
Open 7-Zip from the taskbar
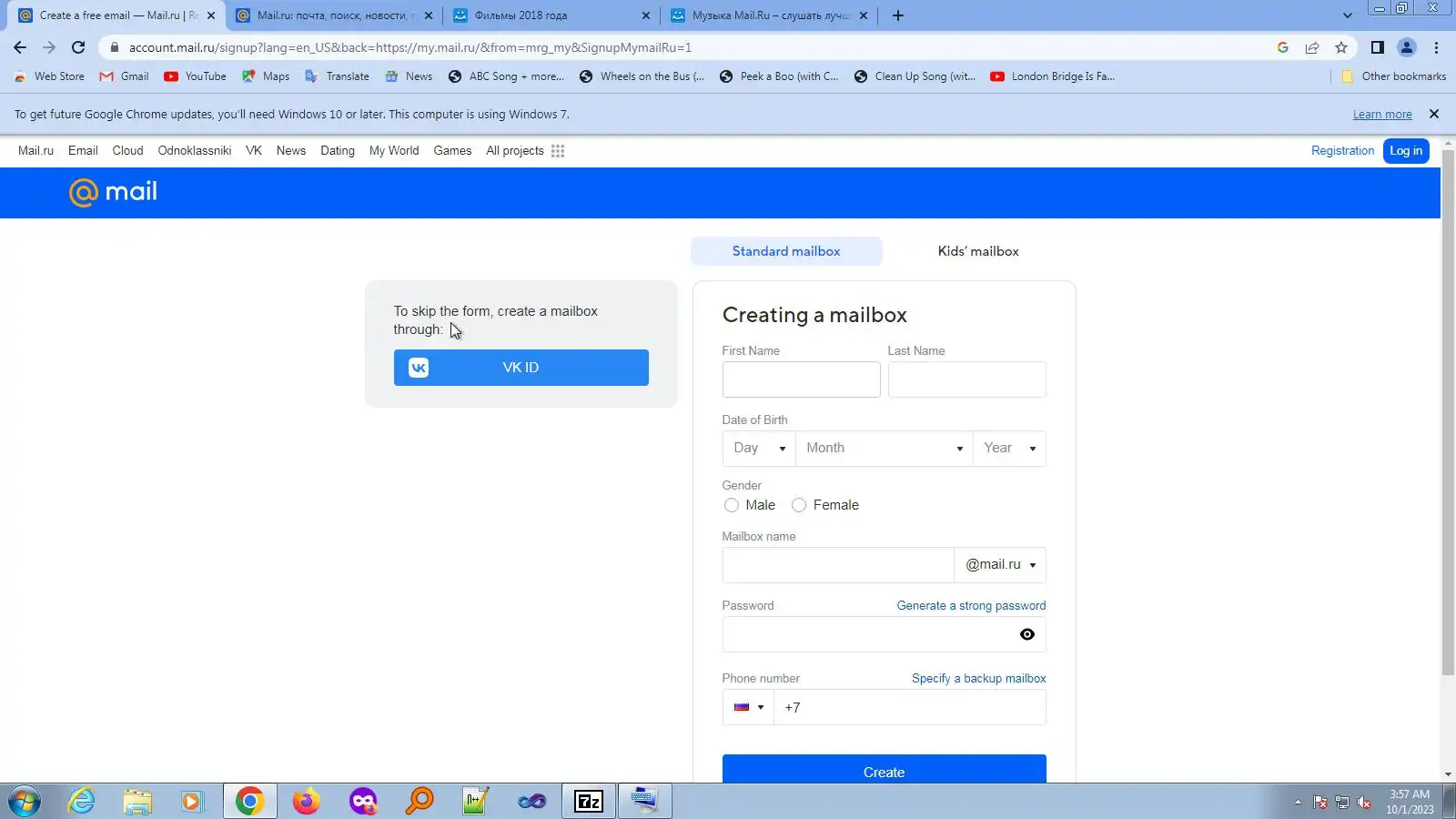589,802
